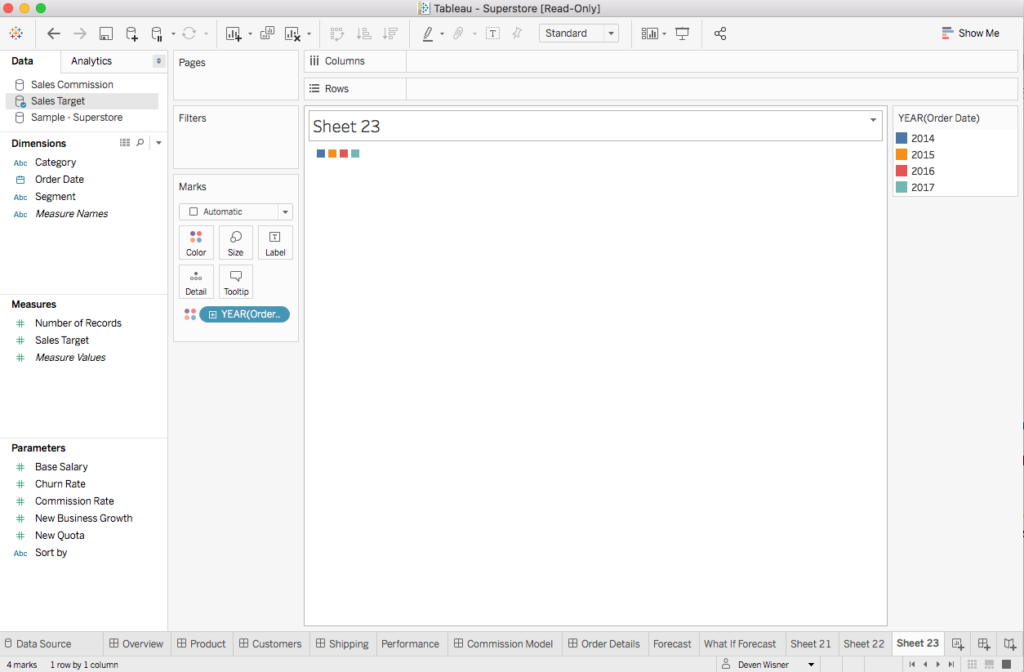Click the Redo forward arrow
Viewport: 1024px width, 672px height.
click(x=80, y=33)
